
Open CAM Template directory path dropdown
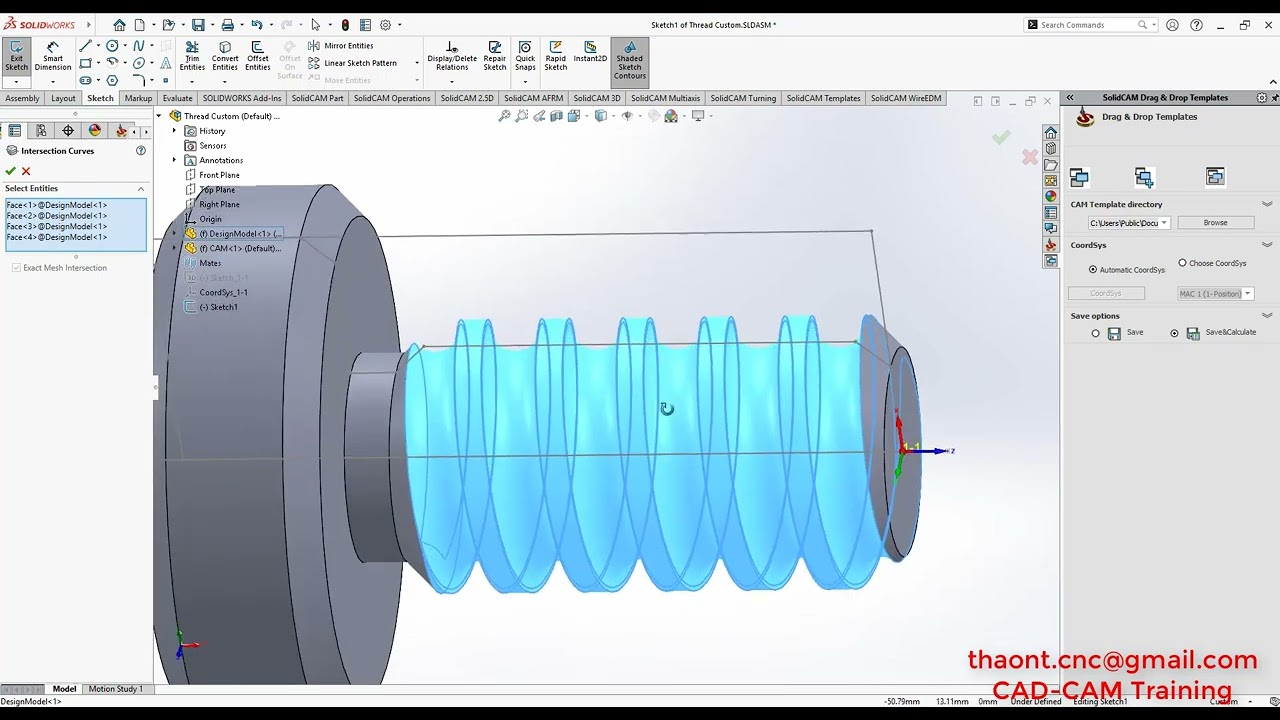pyautogui.click(x=1164, y=223)
